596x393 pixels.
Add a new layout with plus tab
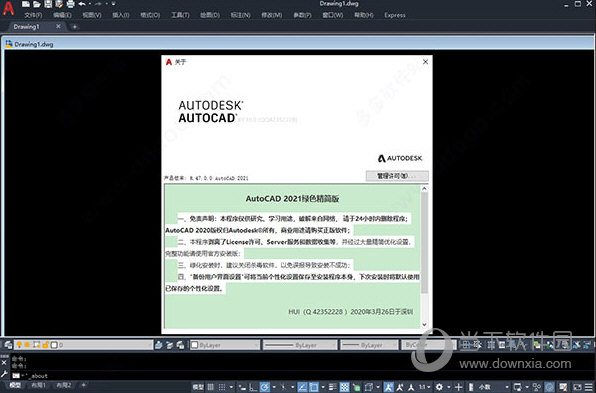pyautogui.click(x=84, y=385)
